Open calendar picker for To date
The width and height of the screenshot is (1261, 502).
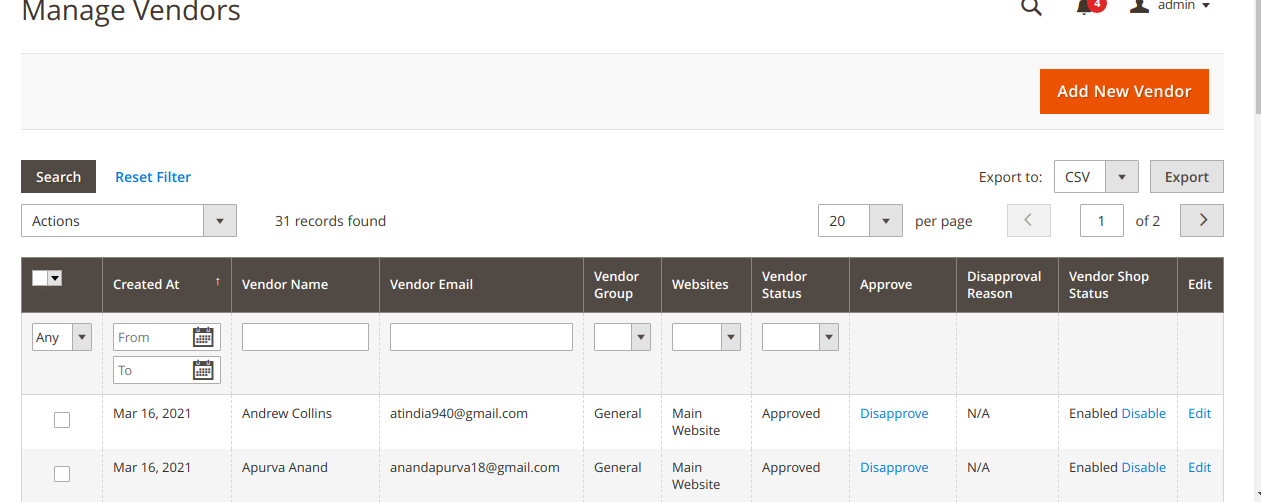click(x=203, y=370)
